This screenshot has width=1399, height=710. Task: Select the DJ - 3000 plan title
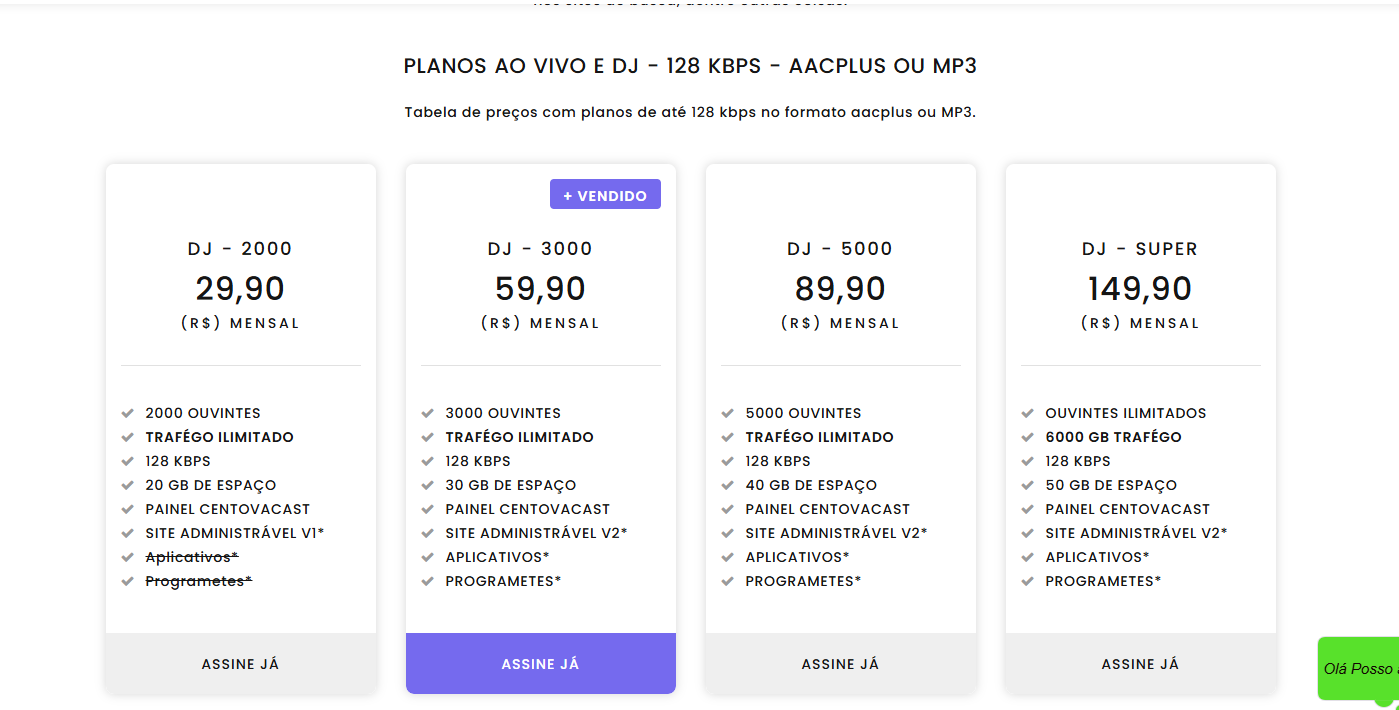[540, 249]
